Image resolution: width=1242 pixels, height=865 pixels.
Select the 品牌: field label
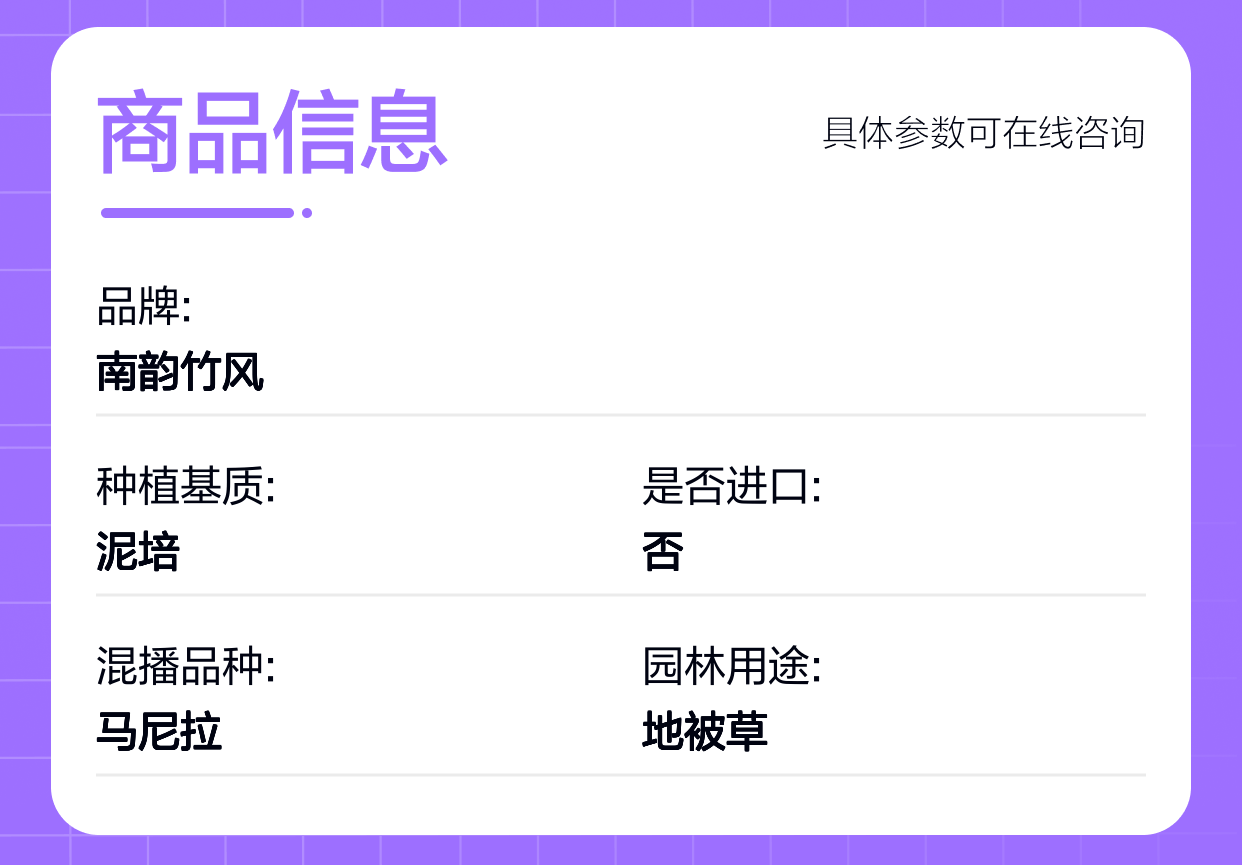coord(144,307)
